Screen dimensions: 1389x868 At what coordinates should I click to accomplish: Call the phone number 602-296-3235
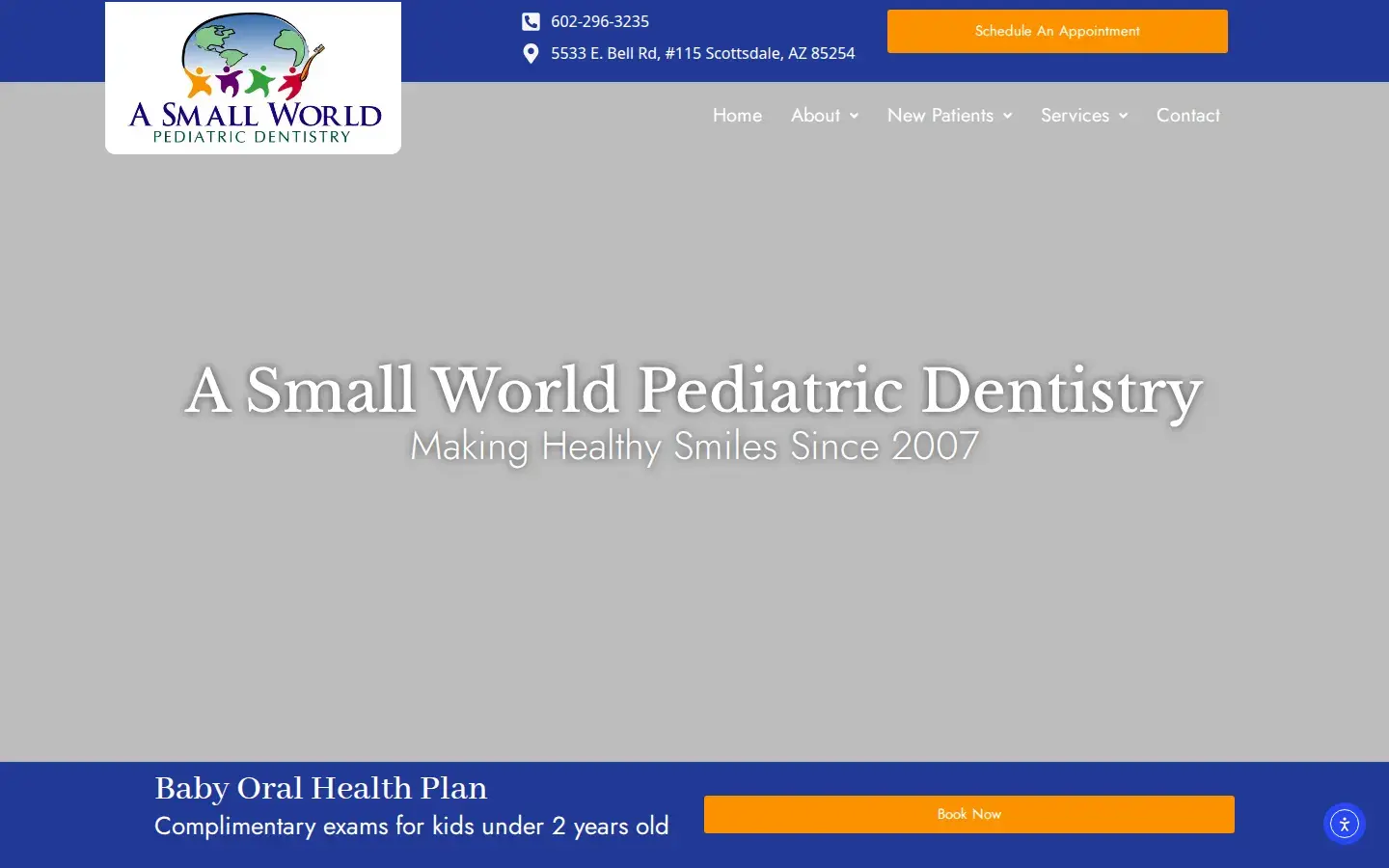point(600,21)
